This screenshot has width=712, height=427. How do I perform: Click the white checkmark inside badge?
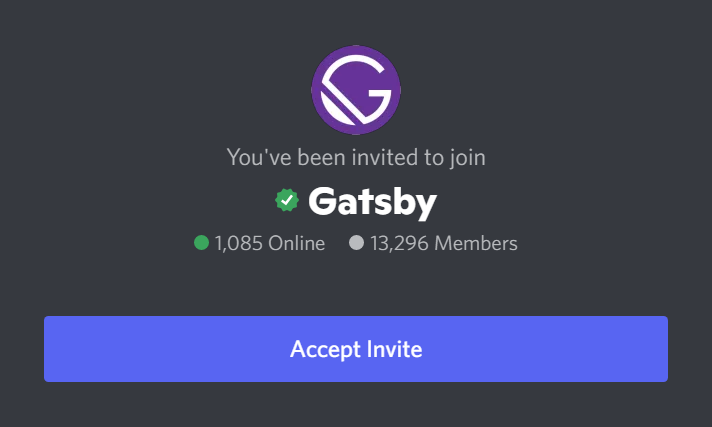coord(287,200)
